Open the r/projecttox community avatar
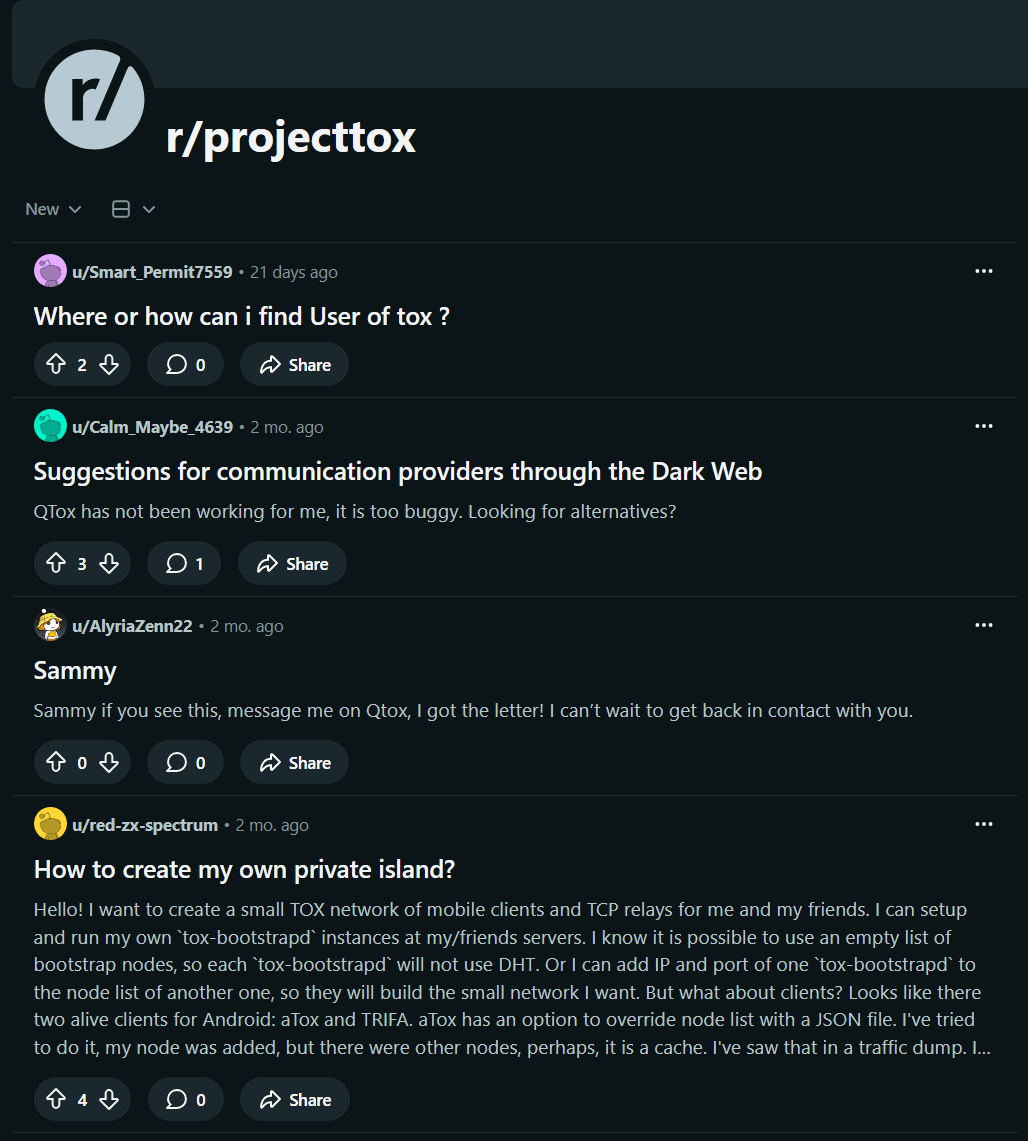The height and width of the screenshot is (1141, 1028). click(x=94, y=98)
